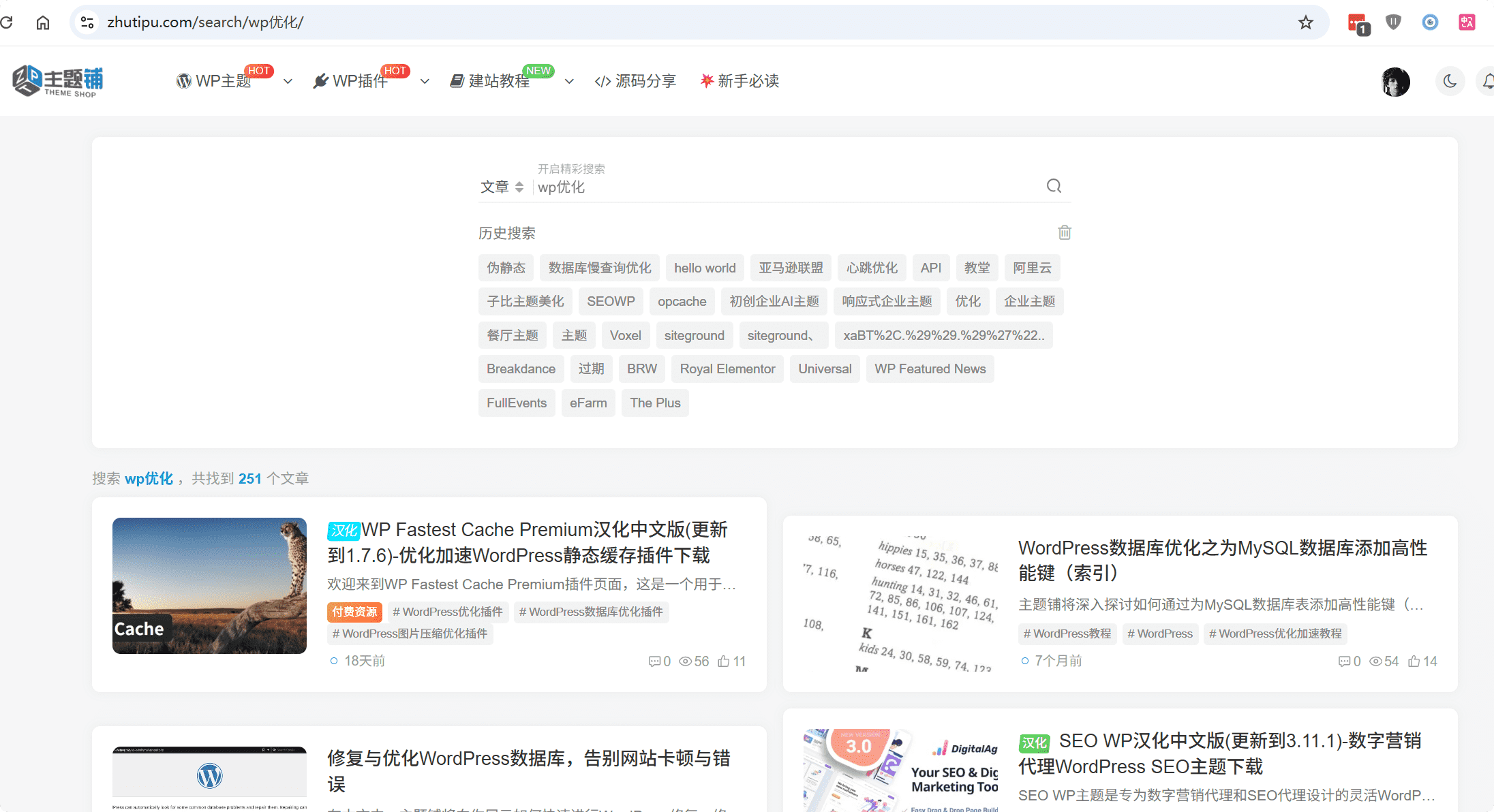Viewport: 1494px width, 812px height.
Task: Click the 主题铺 Theme Shop logo
Action: click(x=58, y=82)
